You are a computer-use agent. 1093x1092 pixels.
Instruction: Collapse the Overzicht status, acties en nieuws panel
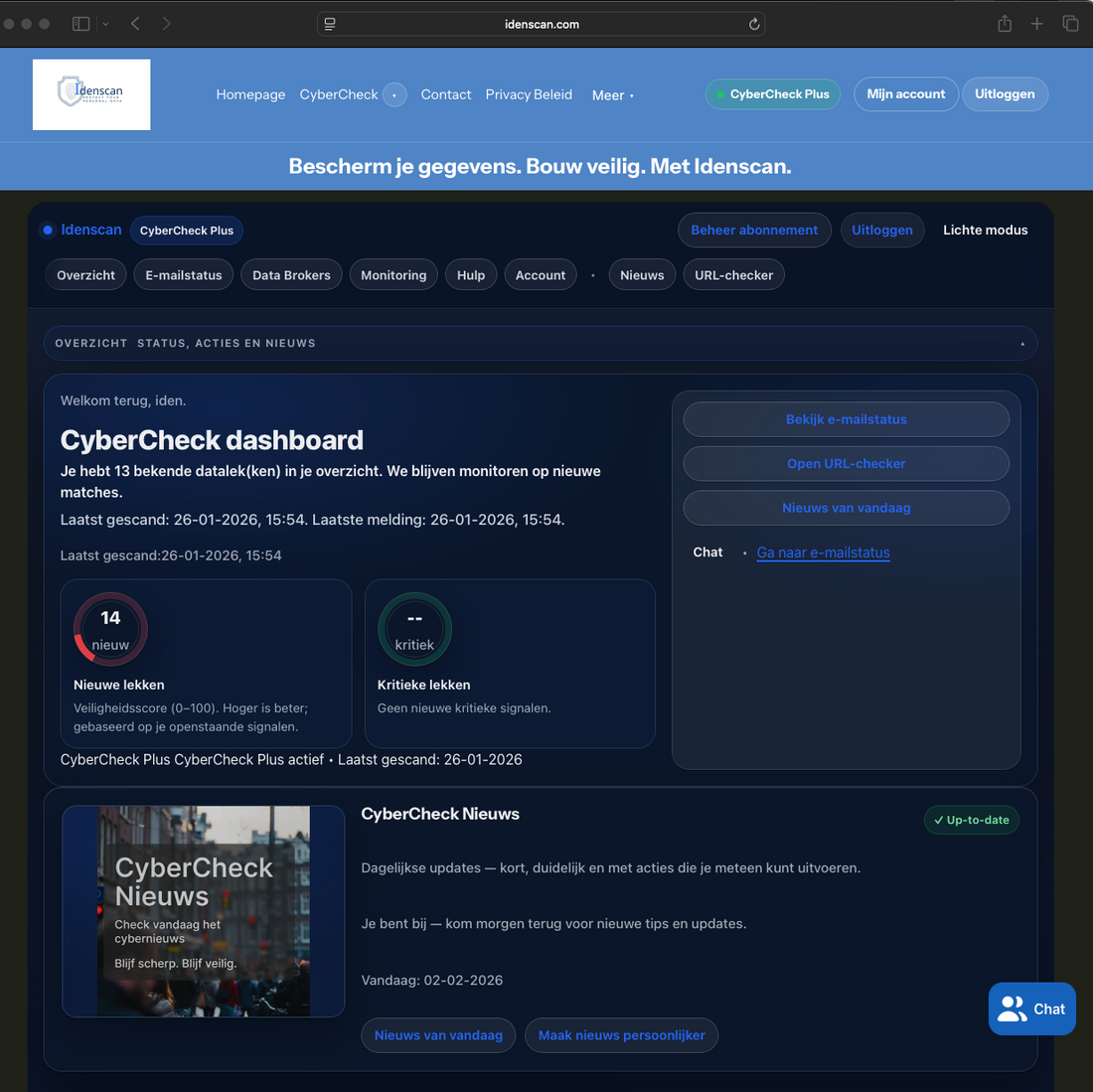[x=1022, y=343]
